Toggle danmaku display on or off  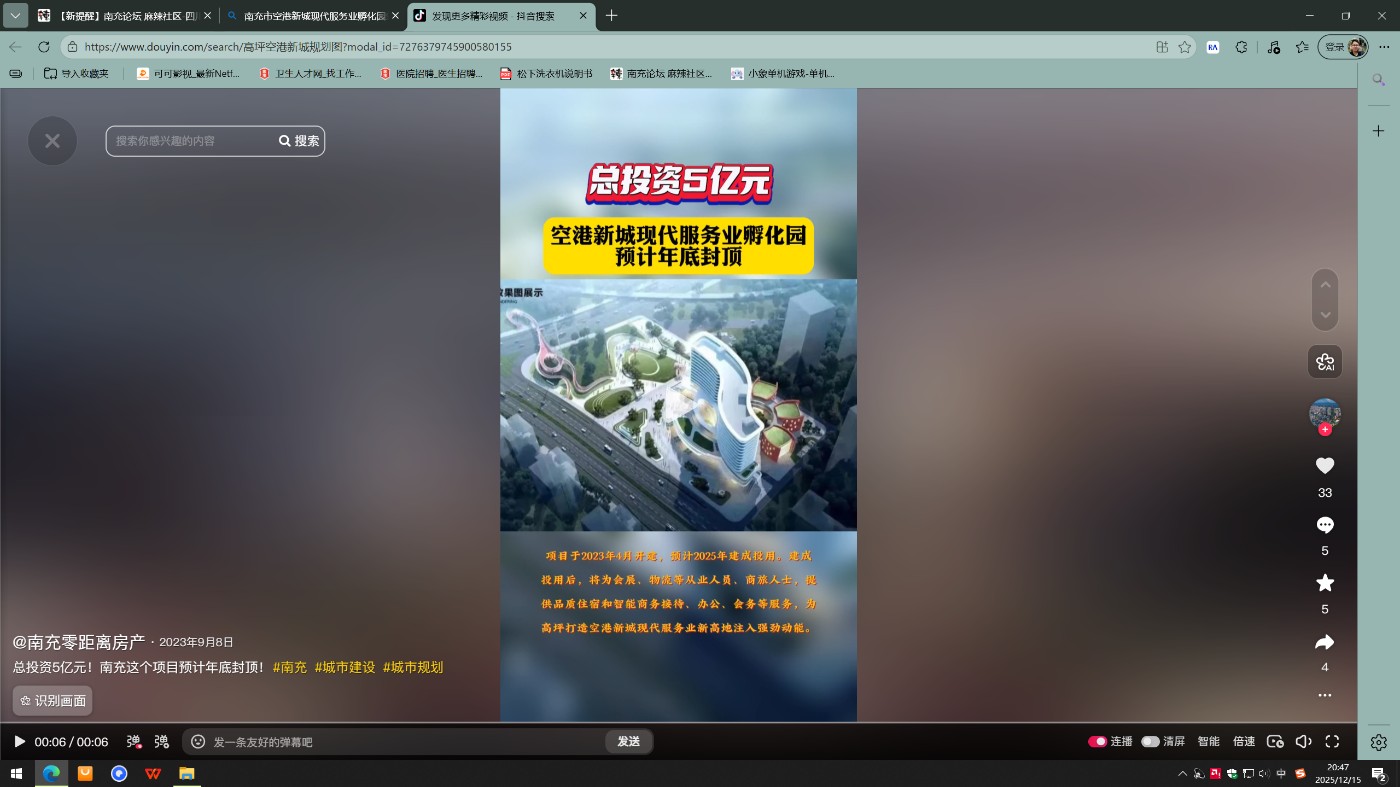tap(133, 742)
